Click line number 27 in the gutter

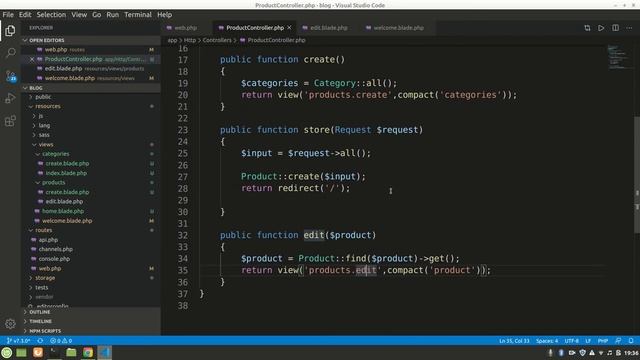tap(183, 177)
